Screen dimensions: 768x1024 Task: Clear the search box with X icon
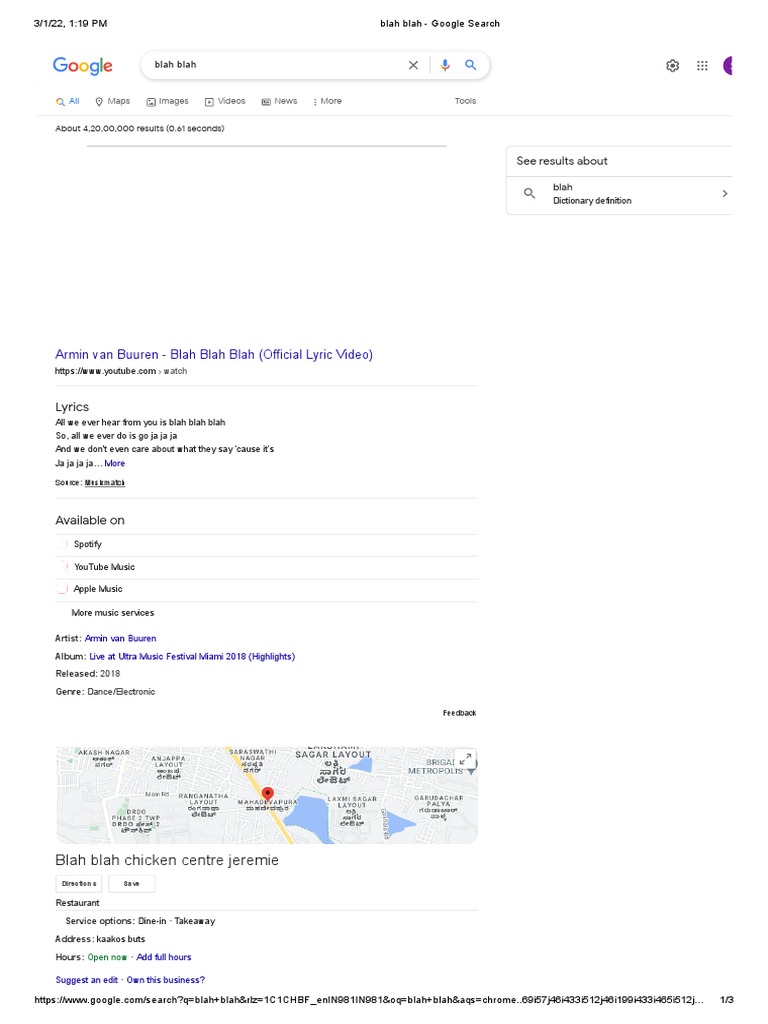coord(413,65)
